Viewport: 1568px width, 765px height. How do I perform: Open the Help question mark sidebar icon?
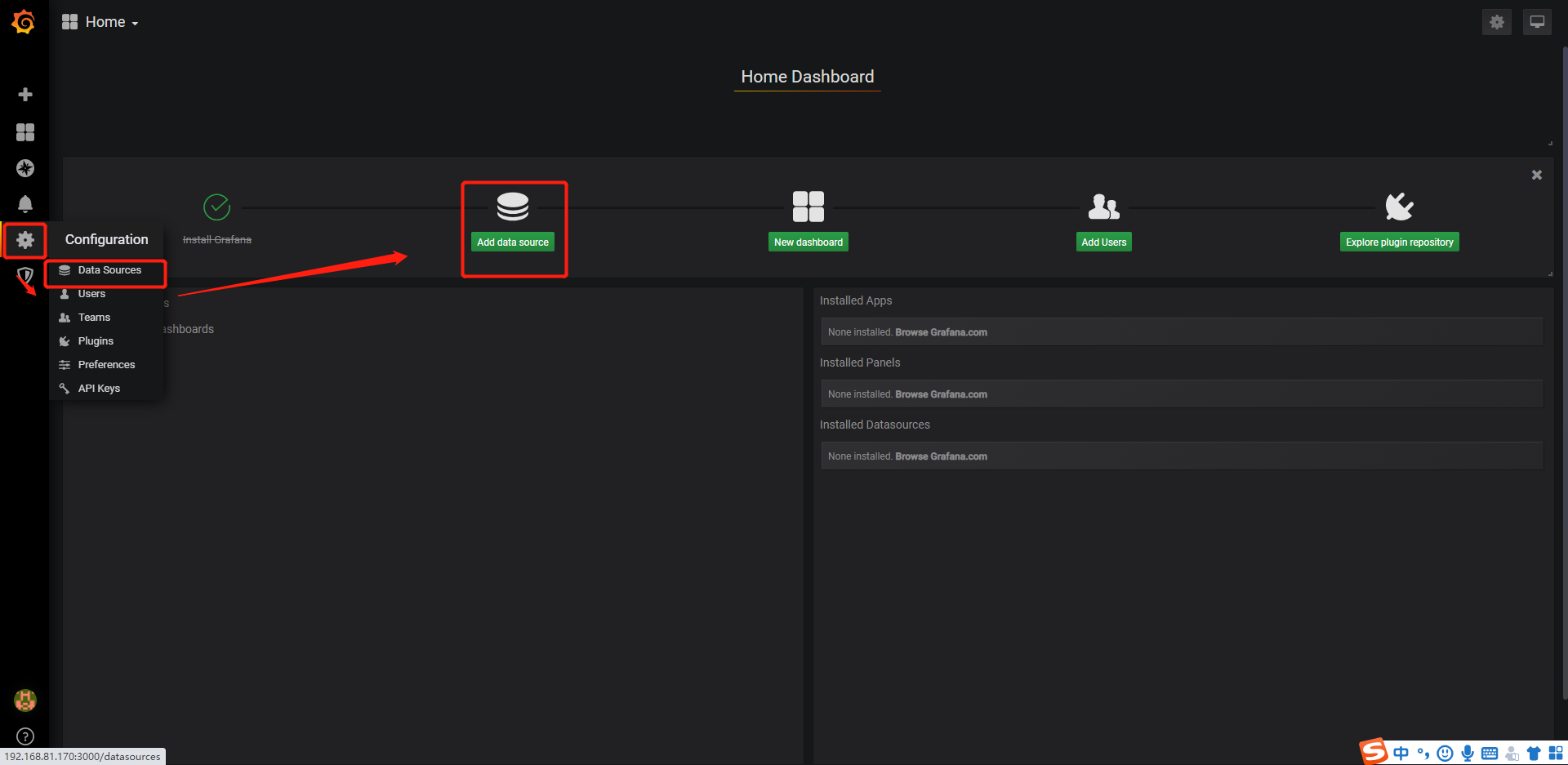[x=25, y=736]
